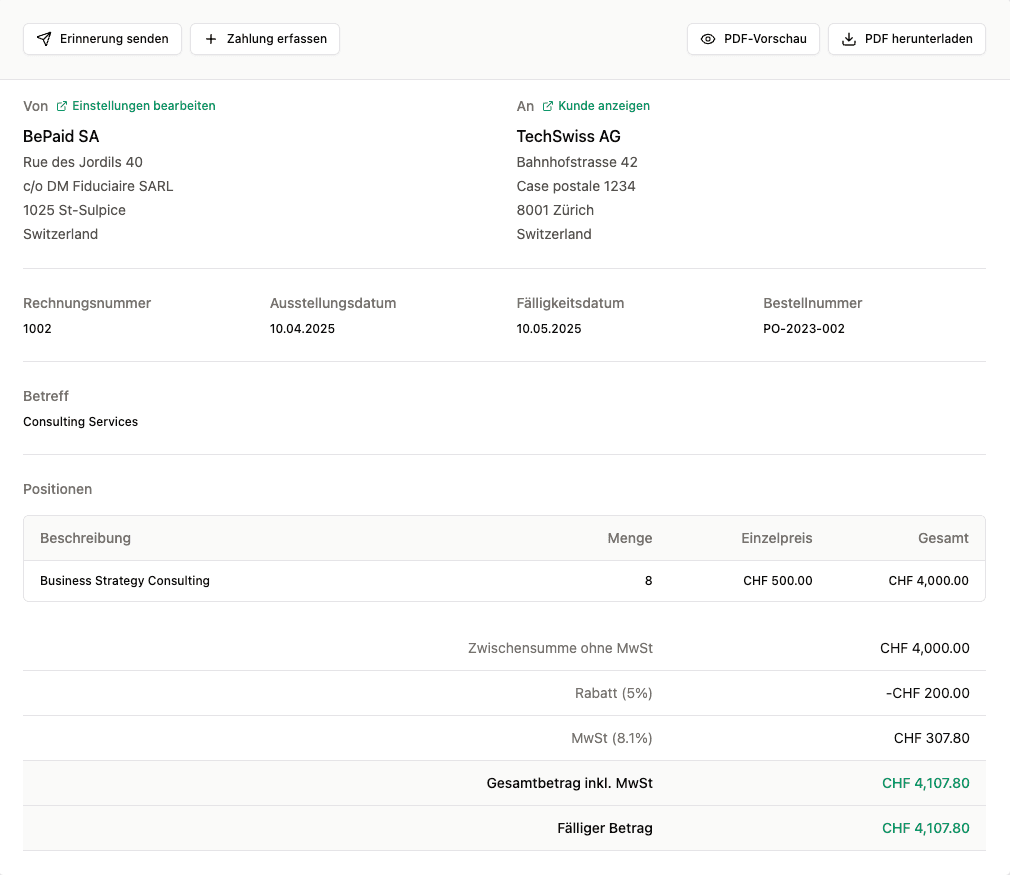Click address line Rue des Jordils 40

(x=83, y=162)
